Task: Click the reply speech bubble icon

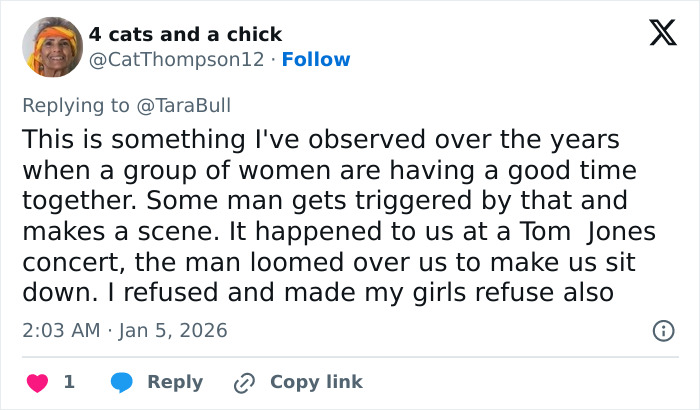Action: [122, 382]
